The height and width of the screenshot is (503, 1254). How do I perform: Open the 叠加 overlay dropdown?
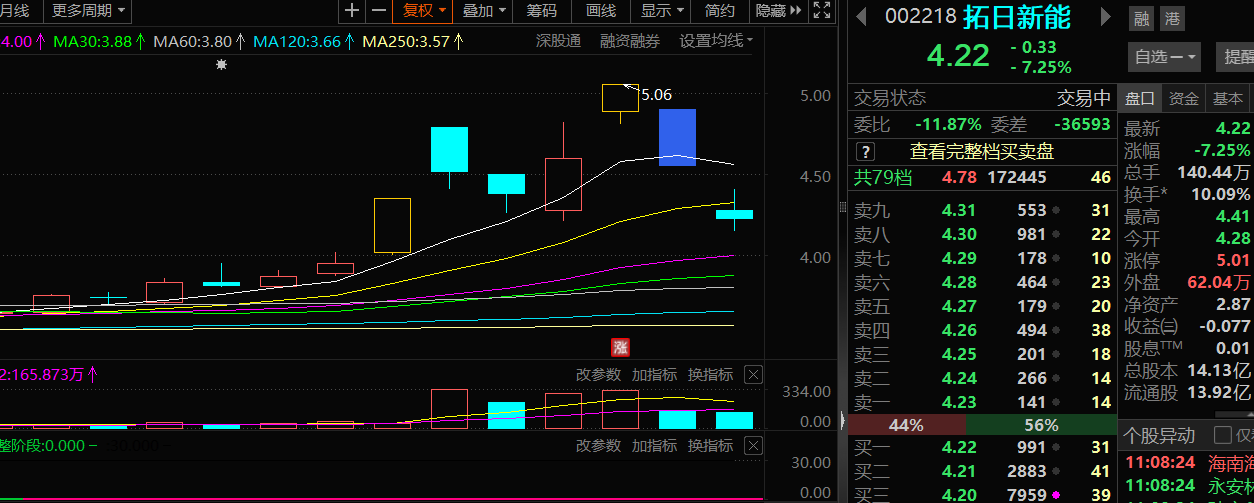[485, 11]
